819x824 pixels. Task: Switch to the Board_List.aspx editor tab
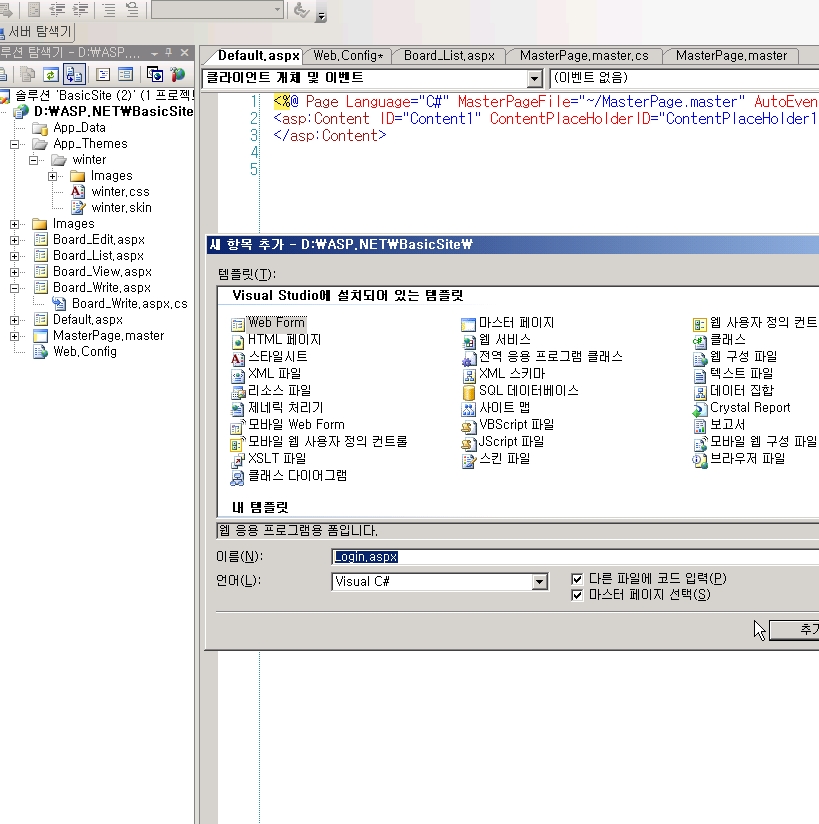coord(449,56)
